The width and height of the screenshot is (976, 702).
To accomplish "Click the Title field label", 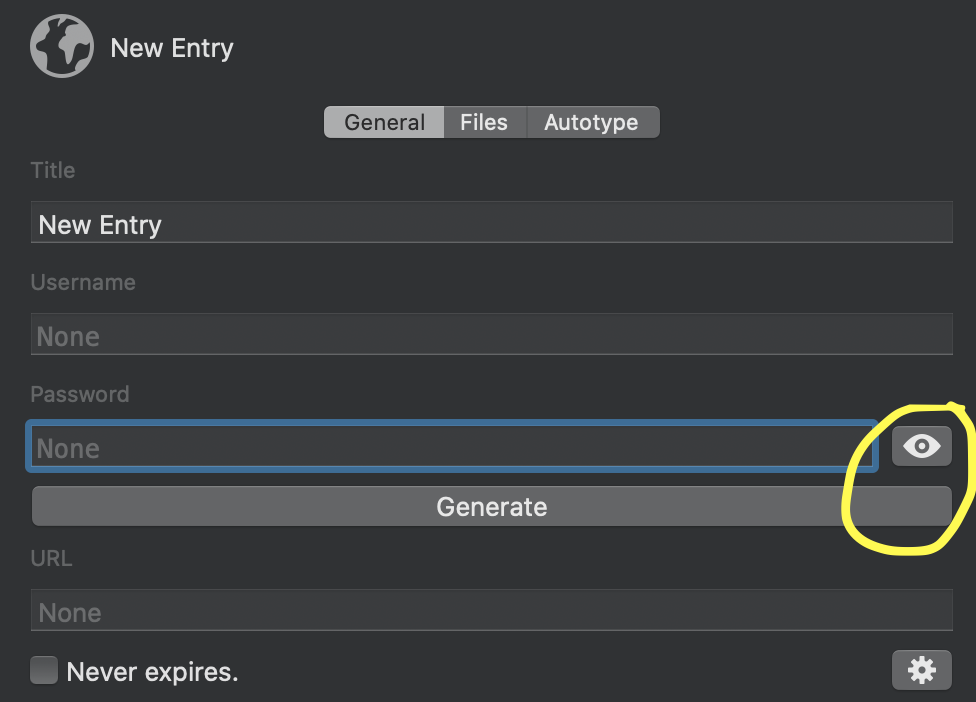I will point(53,170).
